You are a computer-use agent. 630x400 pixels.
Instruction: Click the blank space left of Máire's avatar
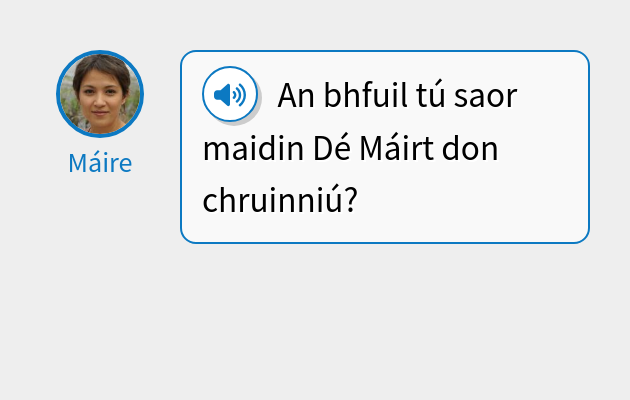tap(27, 94)
